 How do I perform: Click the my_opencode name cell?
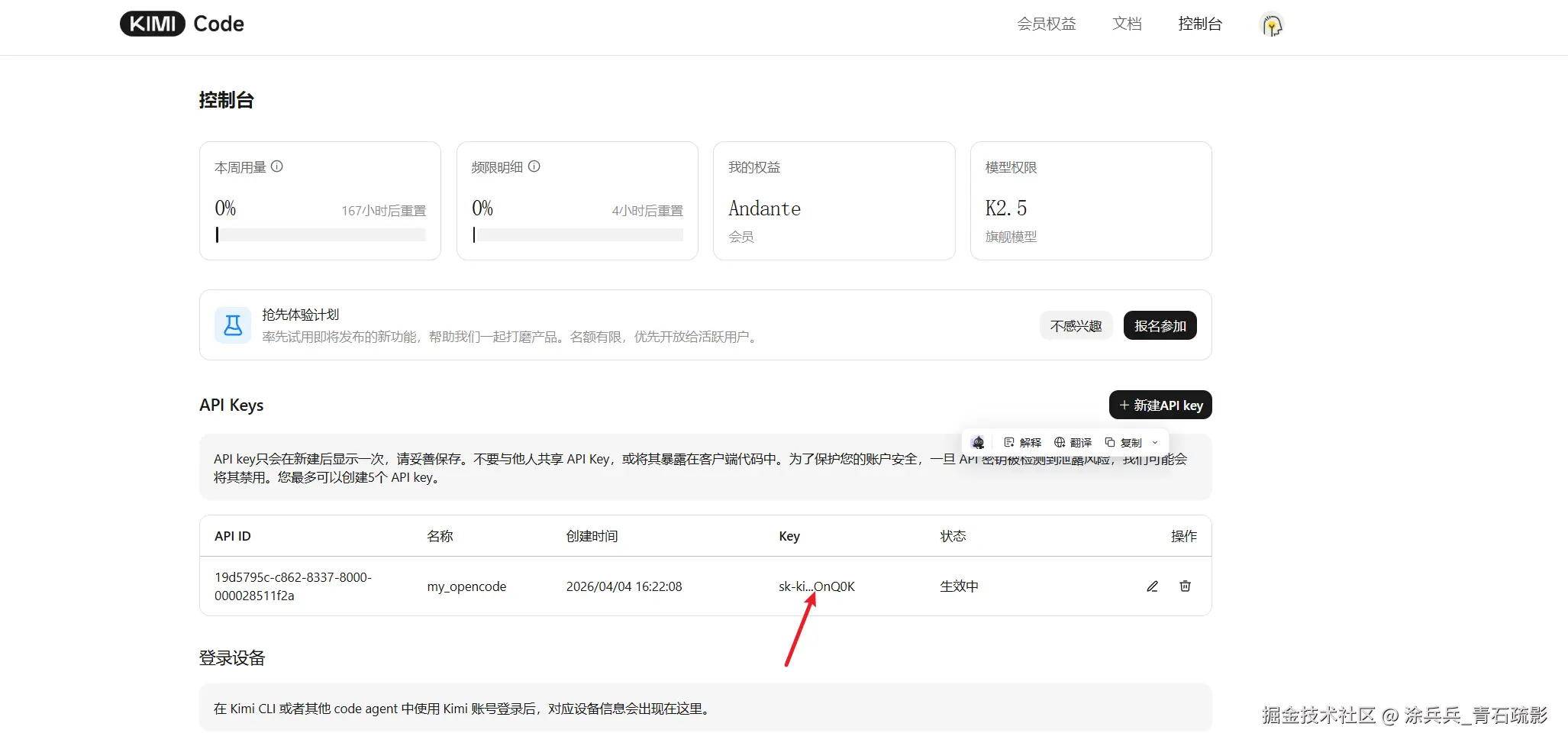(x=466, y=586)
